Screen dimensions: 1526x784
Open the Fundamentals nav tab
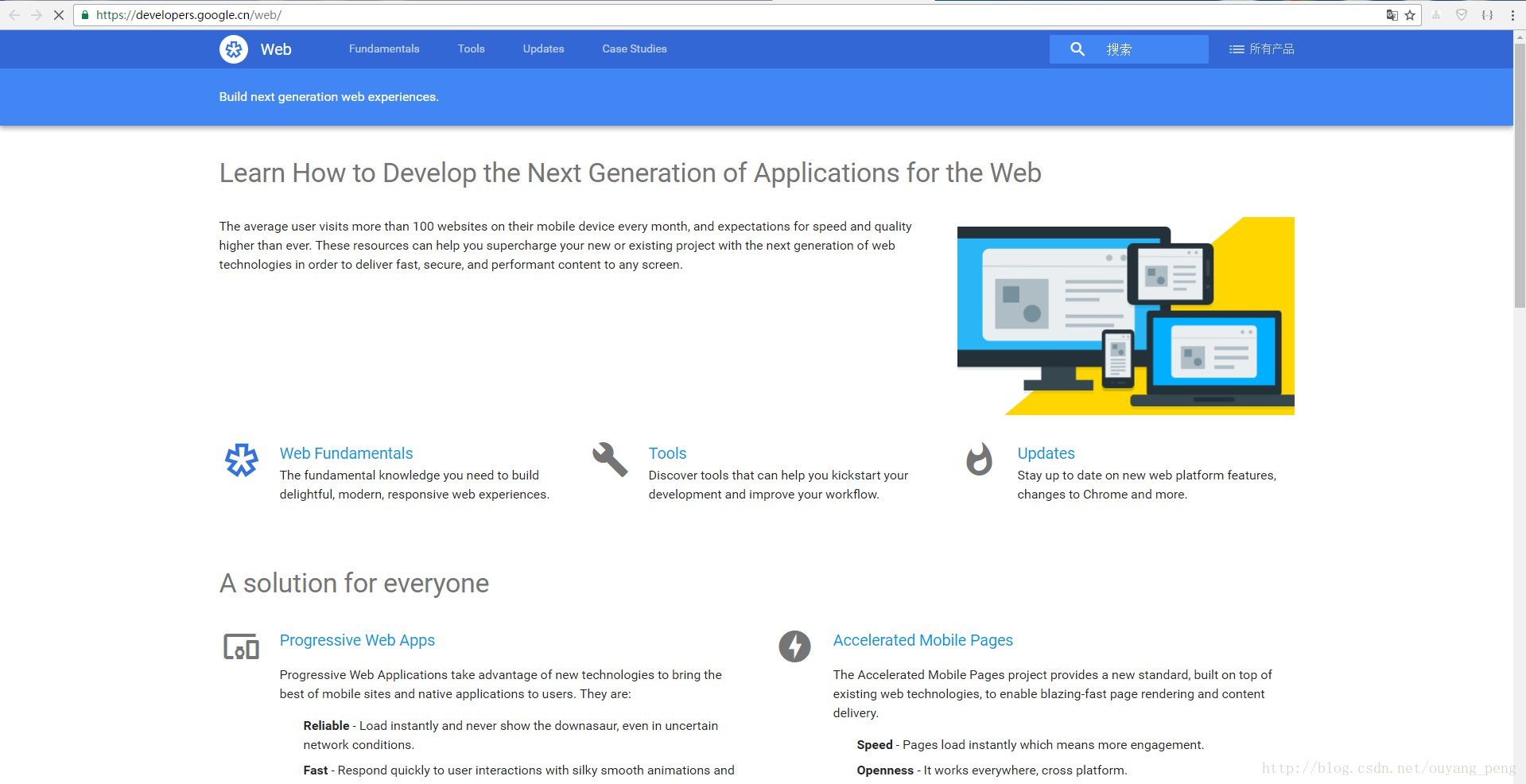[x=384, y=49]
